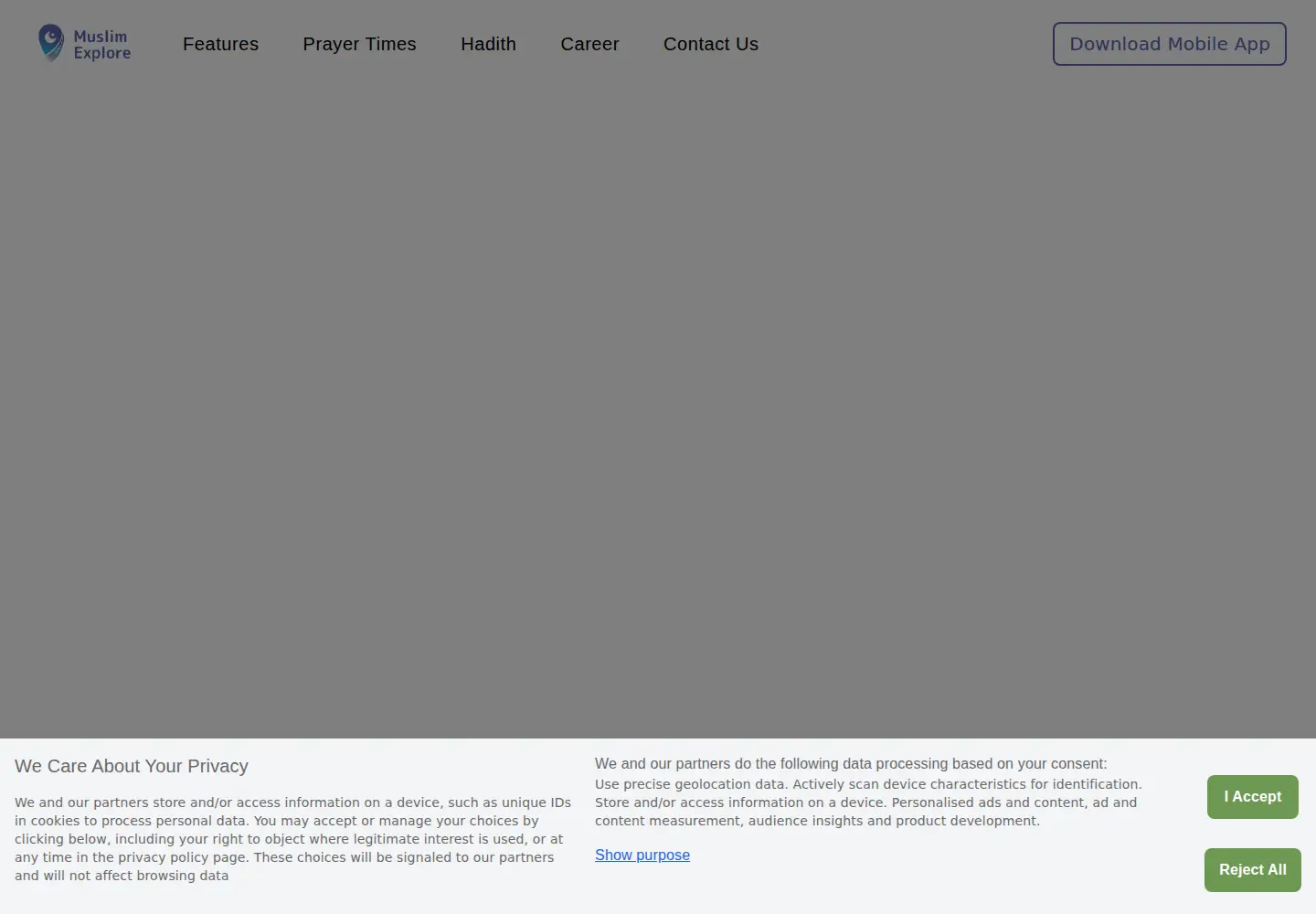Click the "We and our partners do the following data processing" line
The width and height of the screenshot is (1316, 914).
[851, 763]
